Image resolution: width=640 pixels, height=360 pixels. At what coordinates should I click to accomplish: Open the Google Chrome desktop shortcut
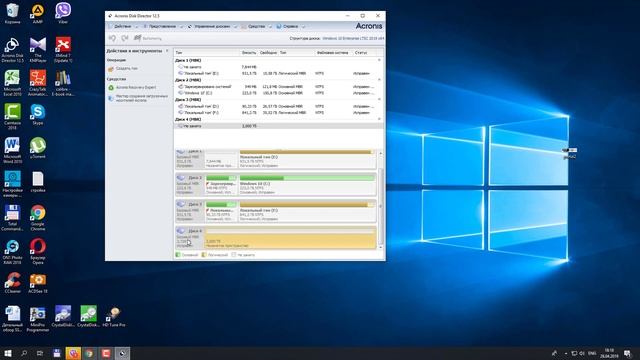(x=38, y=218)
